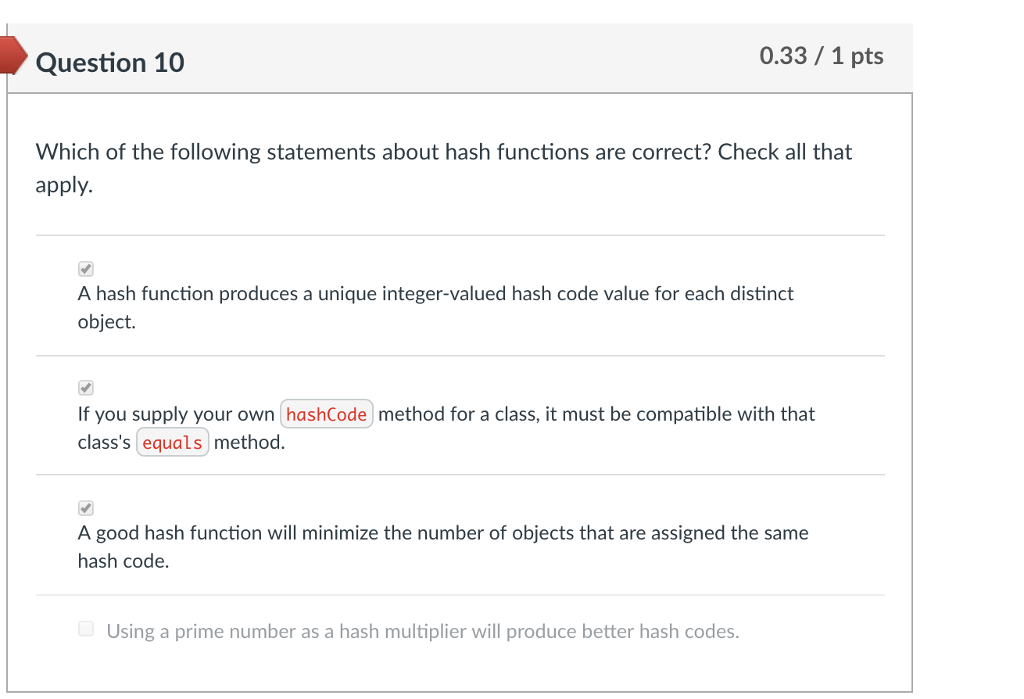The height and width of the screenshot is (699, 1024).
Task: Select the prime number hash multiplier answer text
Action: point(422,631)
